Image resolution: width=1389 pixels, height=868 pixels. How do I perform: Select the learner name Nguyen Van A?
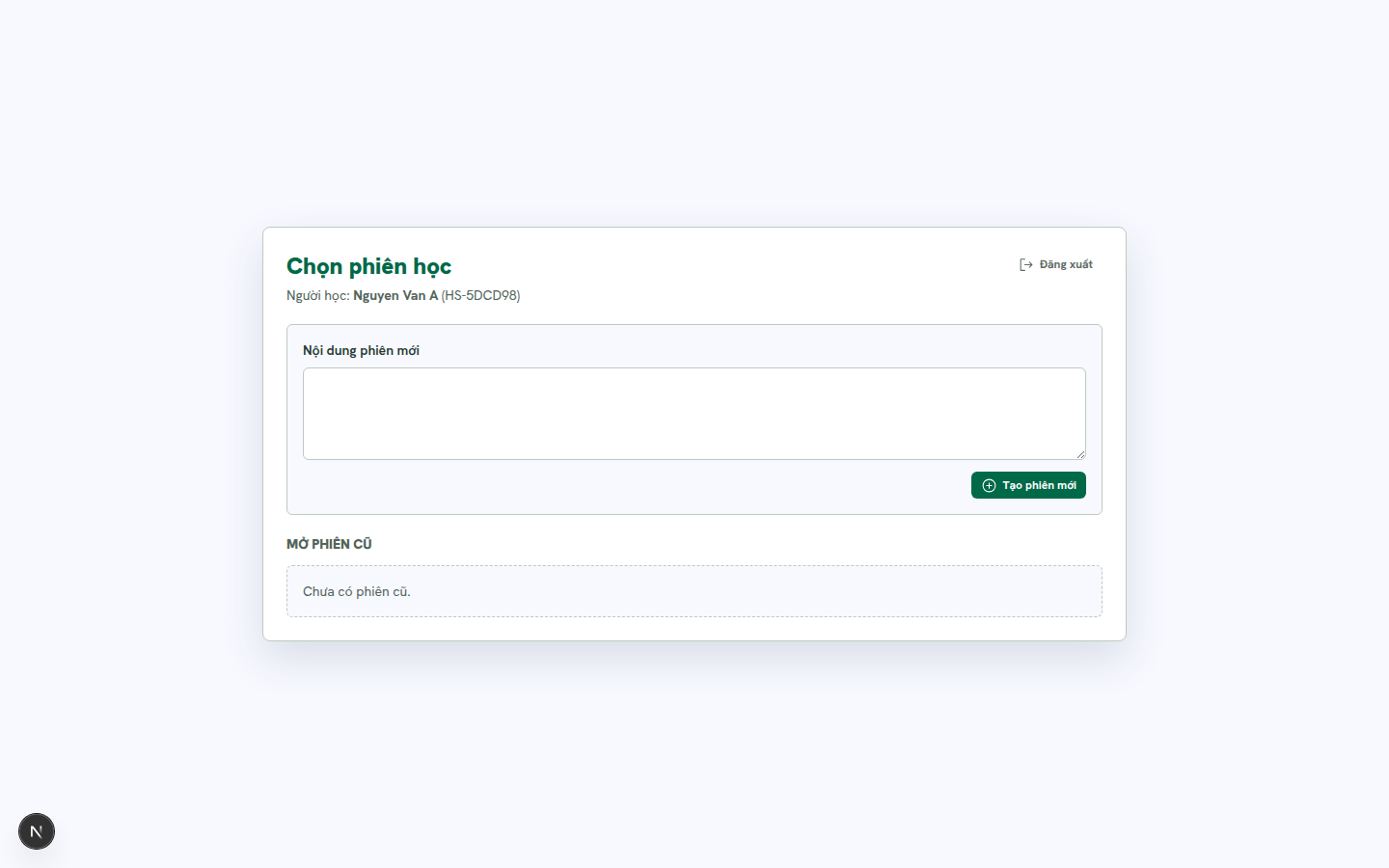click(395, 295)
